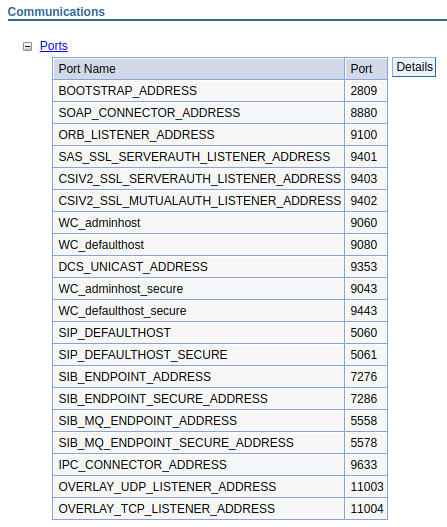Click the SIP_DEFAULTHOST entry
Image resolution: width=447 pixels, height=527 pixels.
click(x=114, y=333)
